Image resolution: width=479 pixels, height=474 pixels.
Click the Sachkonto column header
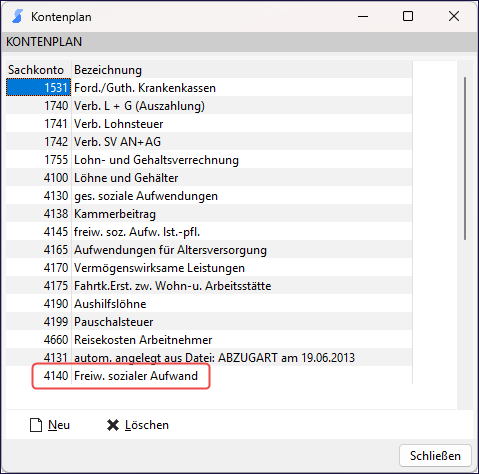pyautogui.click(x=36, y=70)
